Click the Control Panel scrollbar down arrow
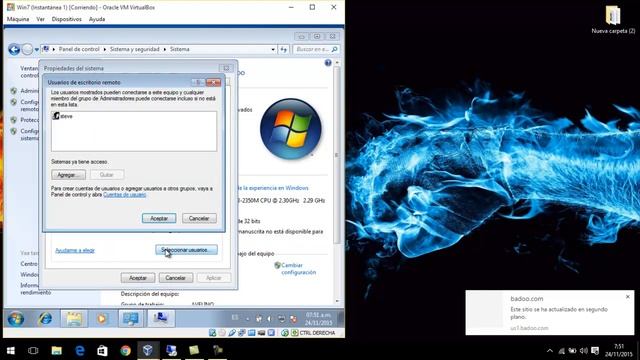640x360 pixels. (337, 301)
